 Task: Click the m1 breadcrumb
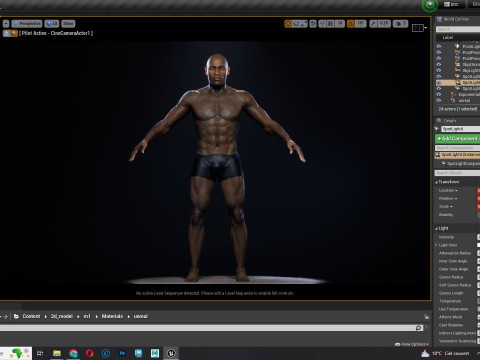click(x=87, y=316)
